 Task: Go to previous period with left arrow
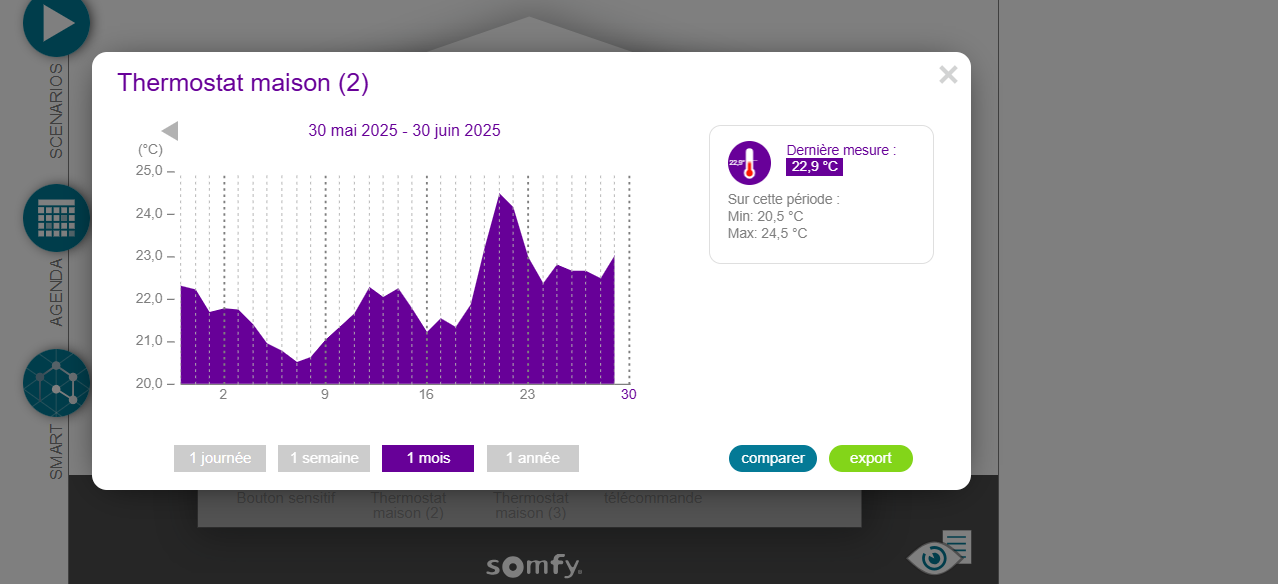click(170, 131)
